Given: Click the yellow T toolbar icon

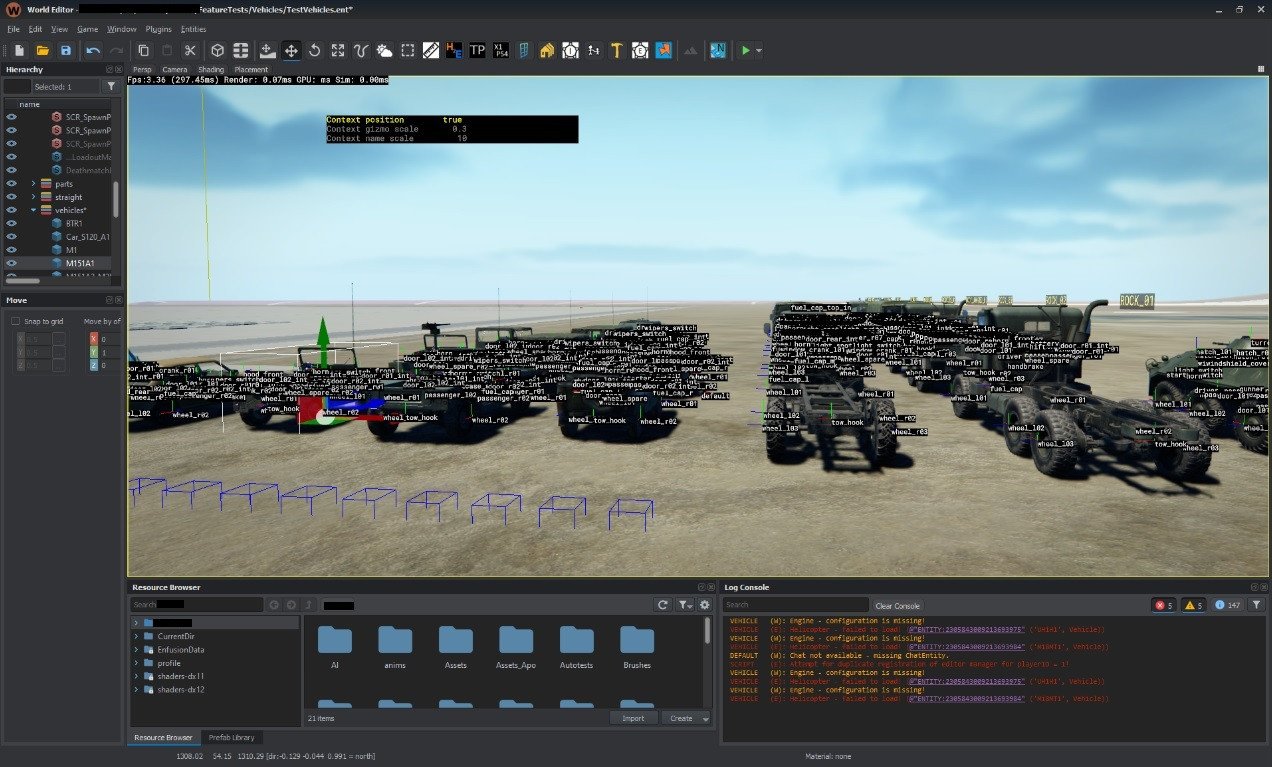Looking at the screenshot, I should tap(617, 50).
